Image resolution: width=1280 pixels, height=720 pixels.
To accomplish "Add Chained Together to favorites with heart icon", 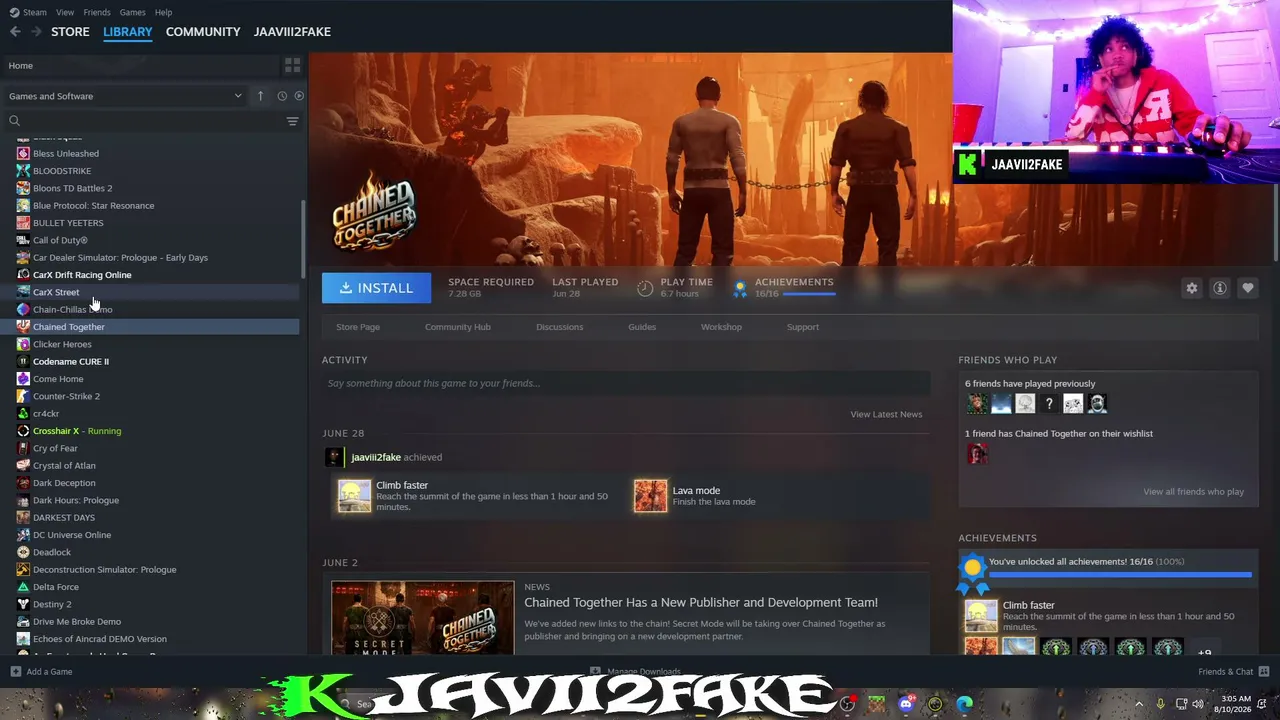I will [x=1247, y=288].
